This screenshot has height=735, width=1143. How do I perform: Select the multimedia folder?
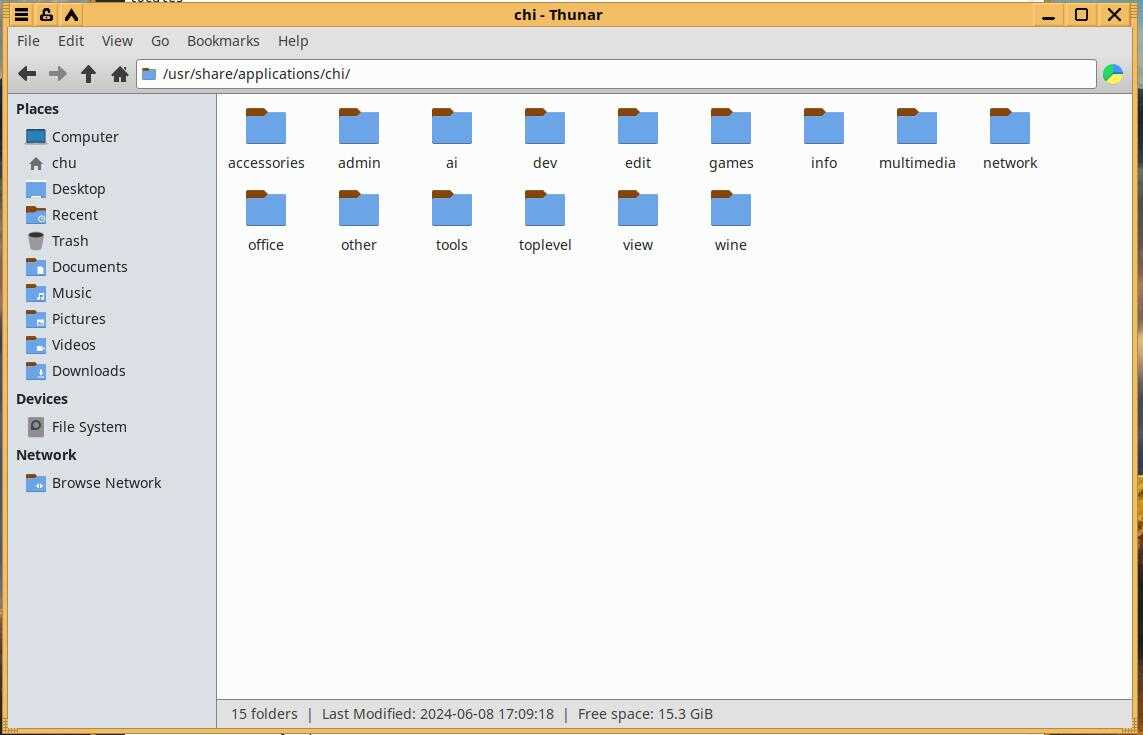(916, 126)
